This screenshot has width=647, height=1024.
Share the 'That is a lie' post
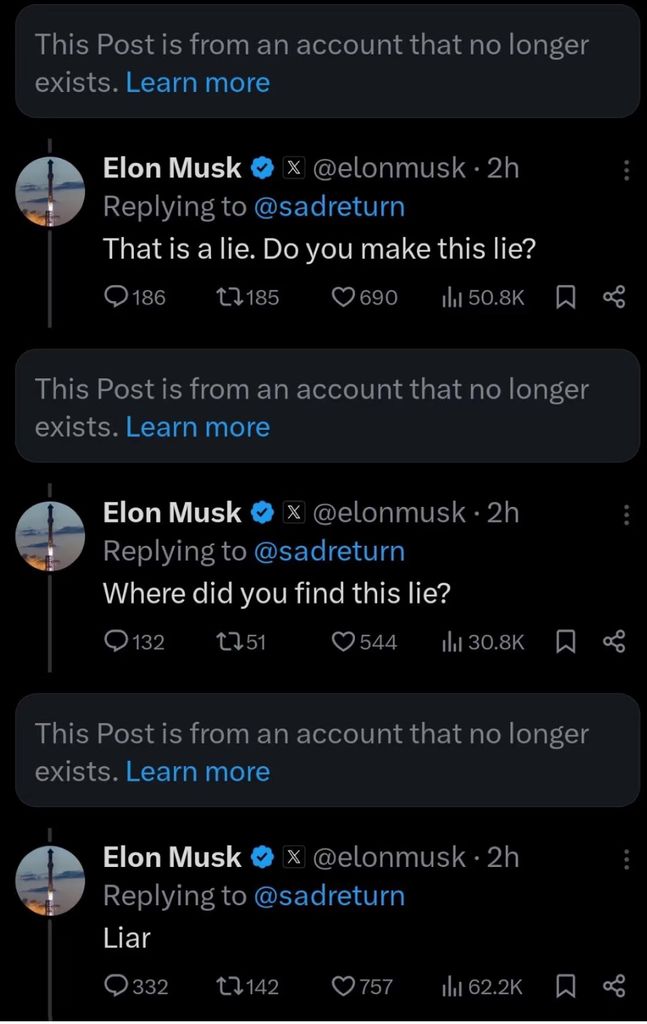coord(614,297)
